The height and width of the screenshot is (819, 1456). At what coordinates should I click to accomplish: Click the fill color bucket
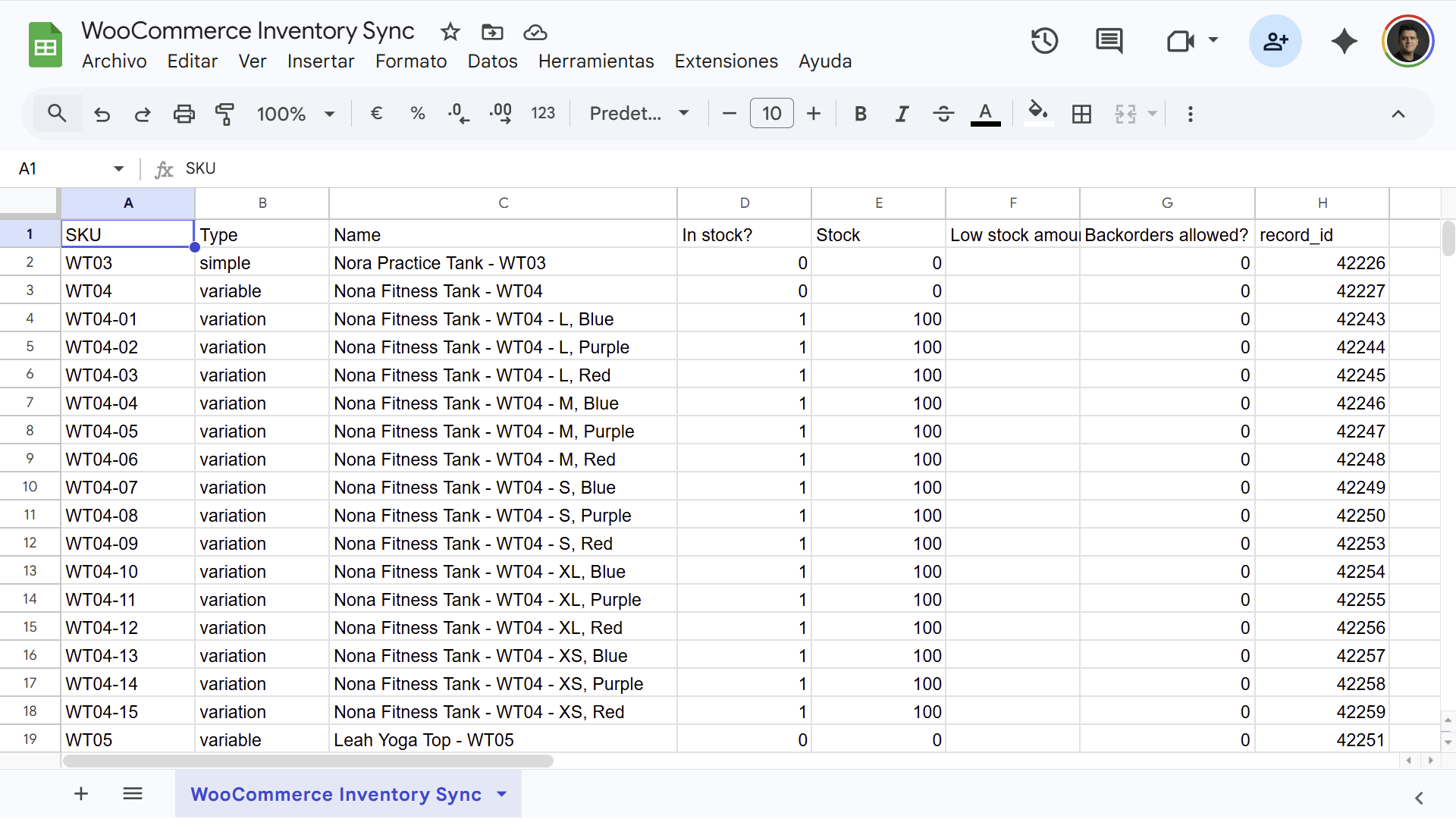(1037, 114)
